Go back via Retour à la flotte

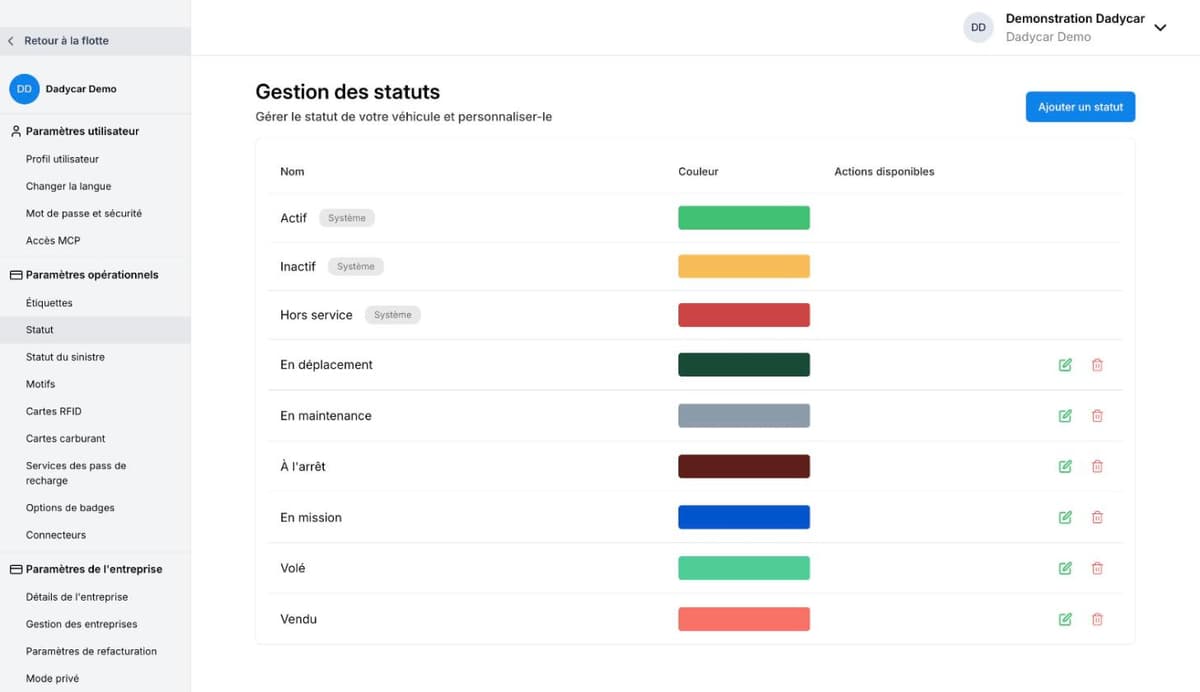67,41
